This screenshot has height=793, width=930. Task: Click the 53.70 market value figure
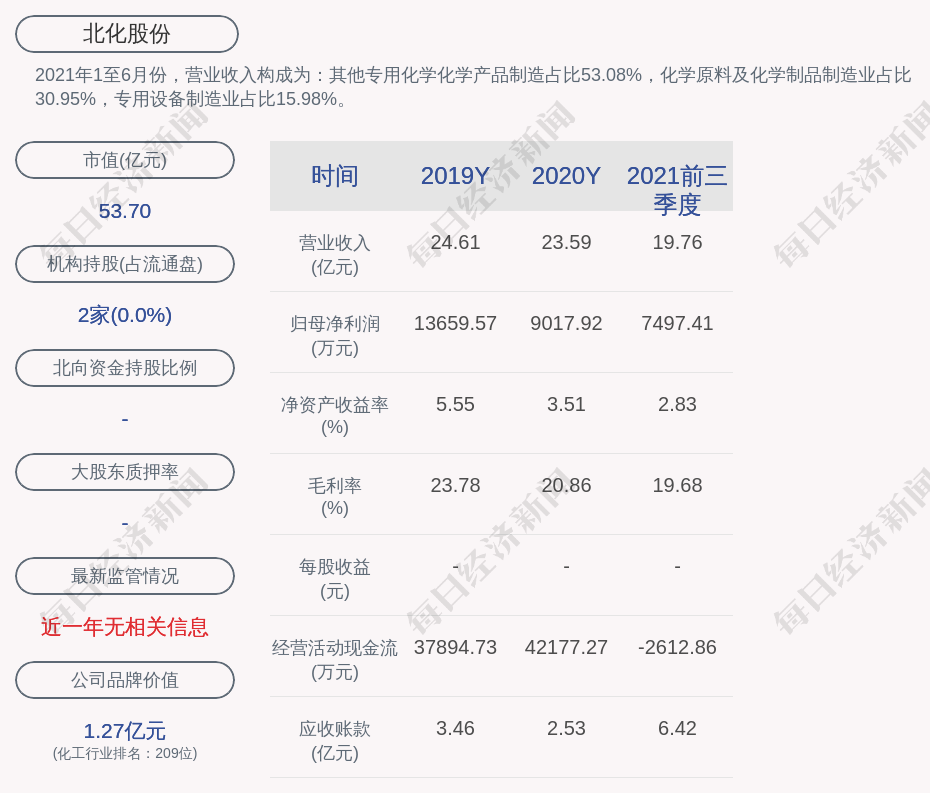pyautogui.click(x=125, y=211)
